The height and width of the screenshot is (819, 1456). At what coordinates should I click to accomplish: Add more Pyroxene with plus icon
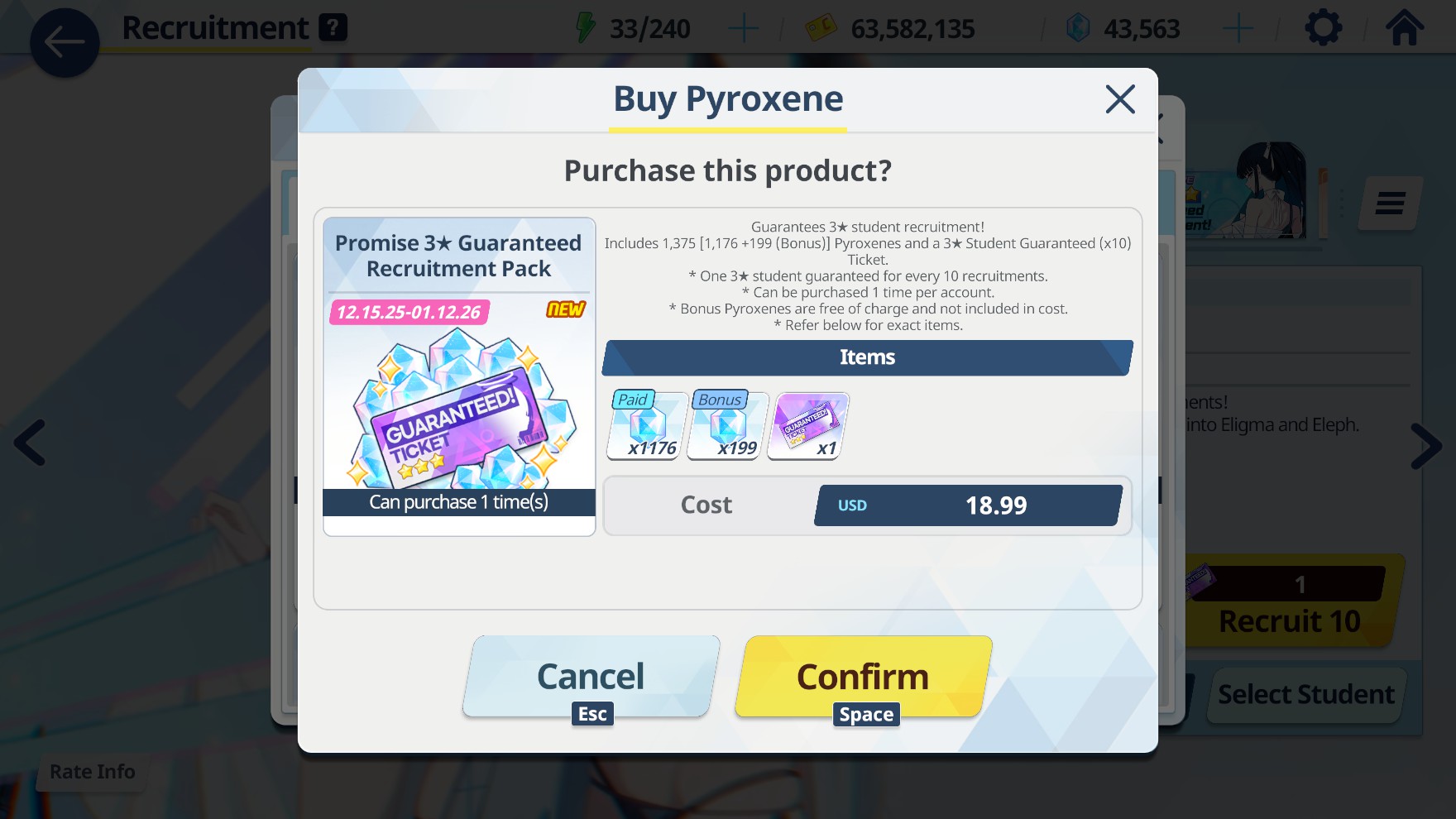coord(1238,29)
